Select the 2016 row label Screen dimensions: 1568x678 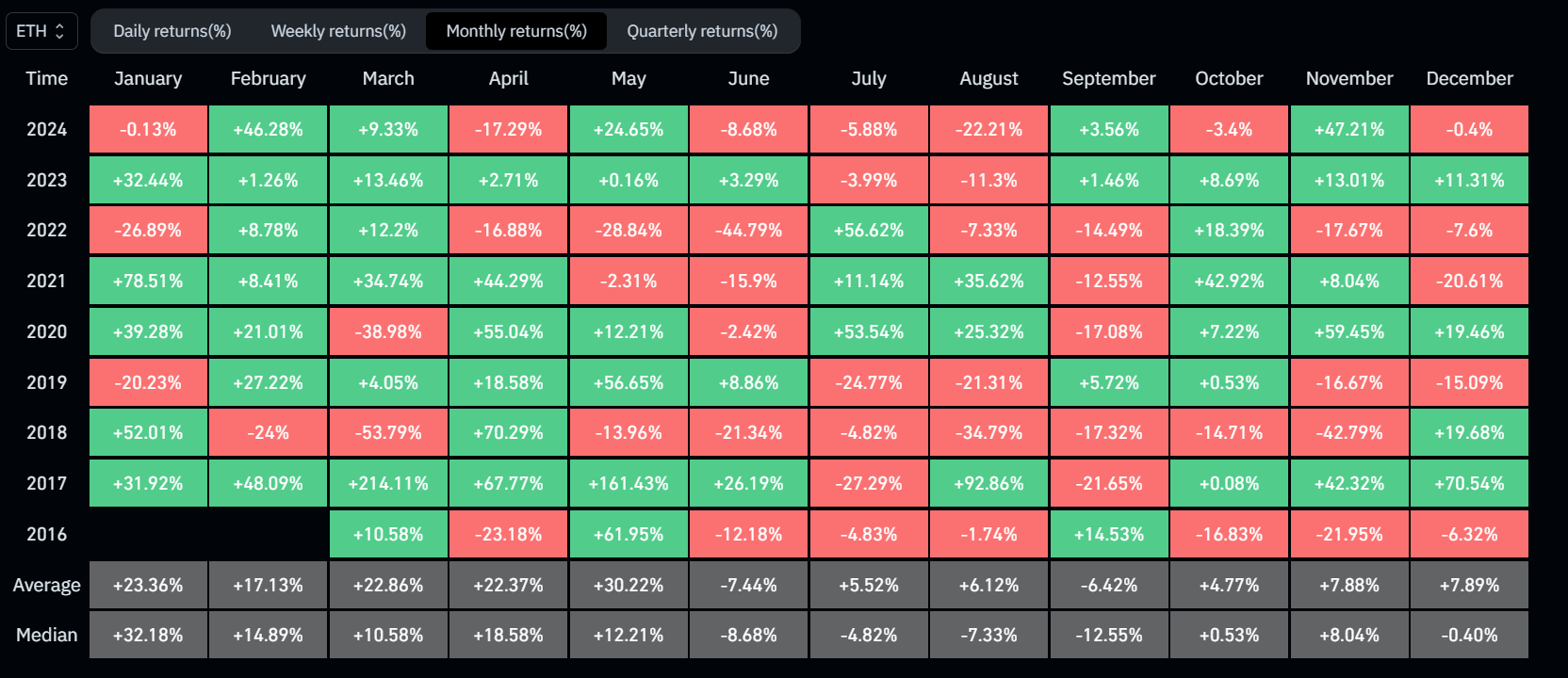tap(46, 534)
